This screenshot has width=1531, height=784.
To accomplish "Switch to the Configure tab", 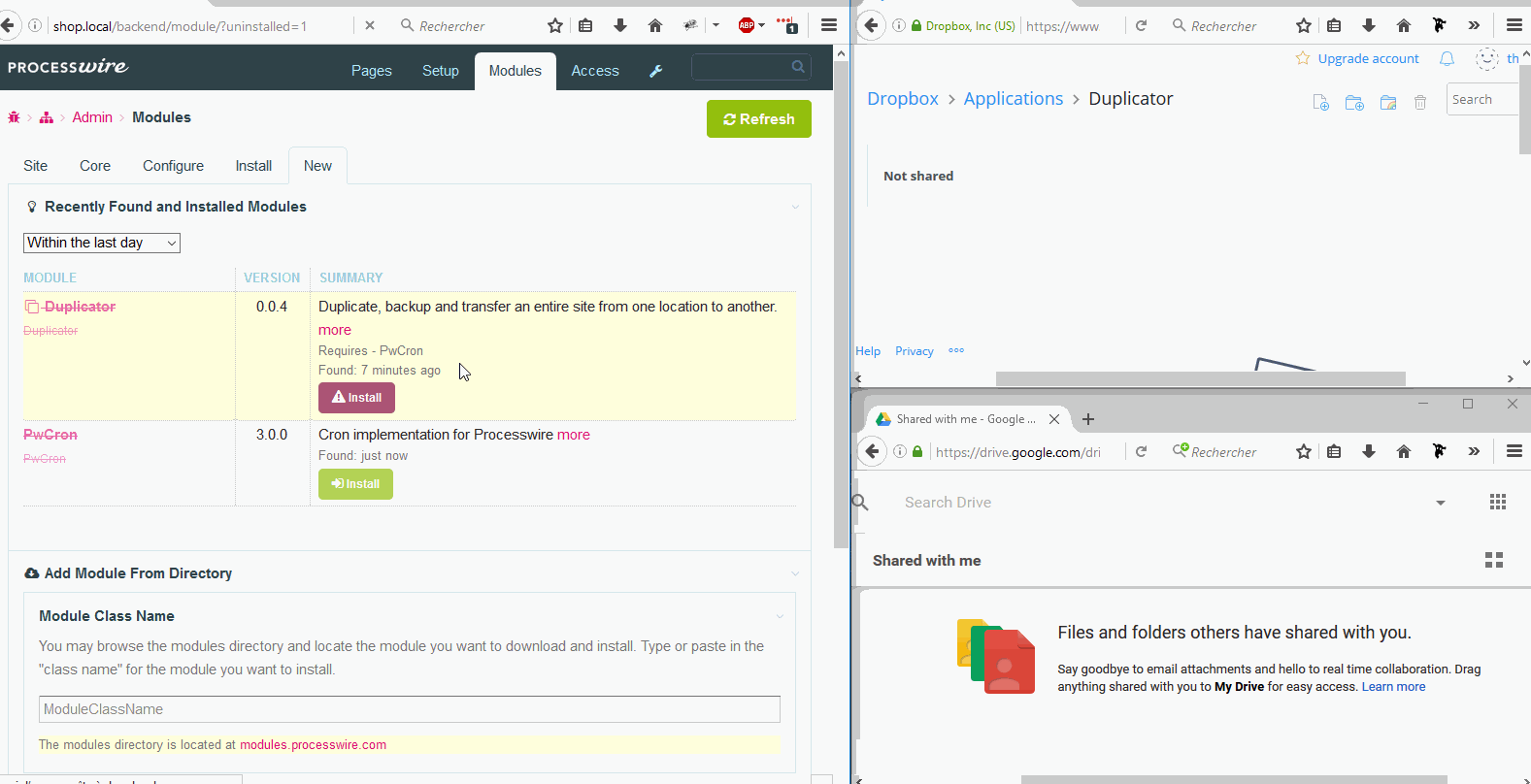I will coord(174,166).
